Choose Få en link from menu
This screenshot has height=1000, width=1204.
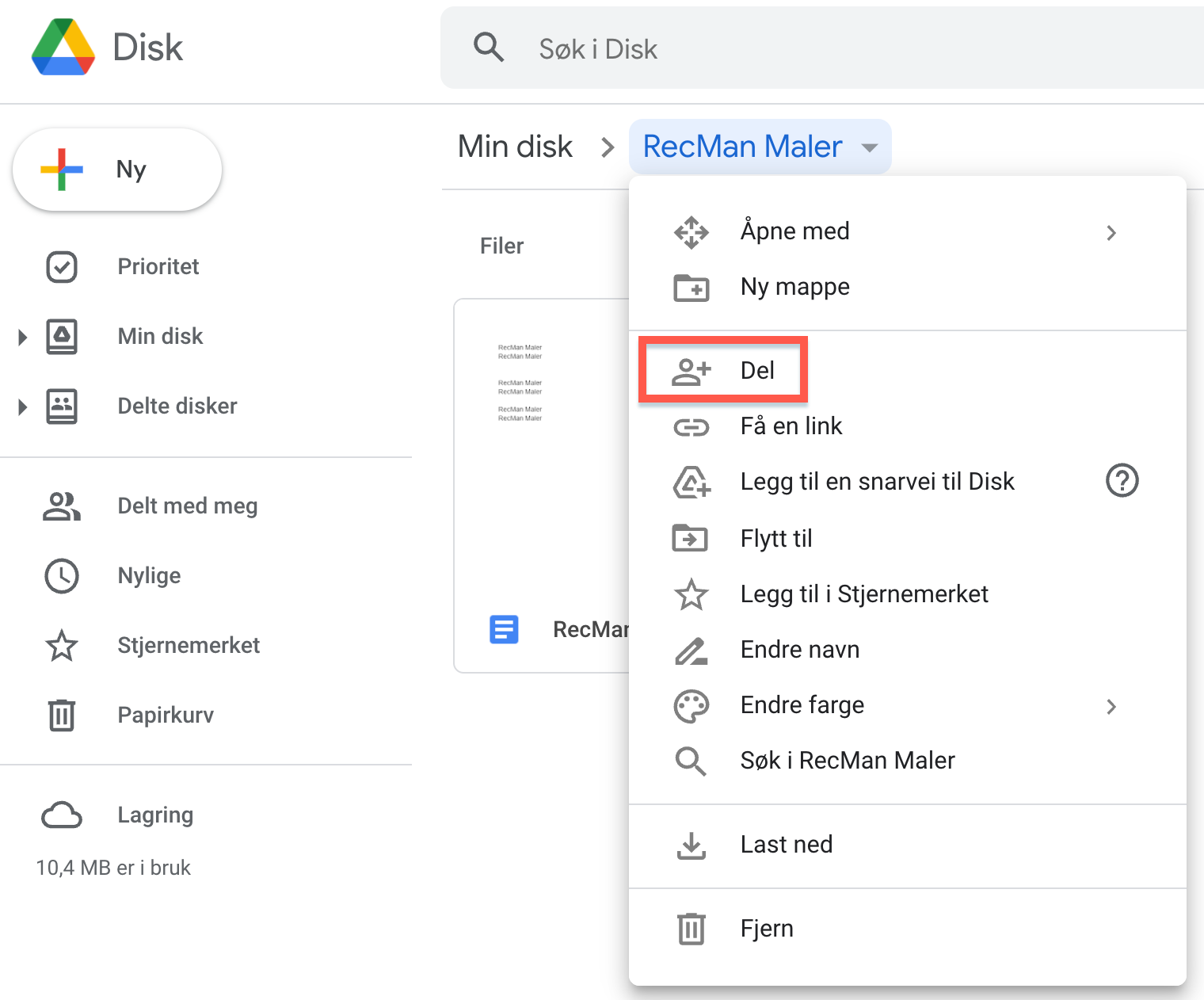coord(791,426)
